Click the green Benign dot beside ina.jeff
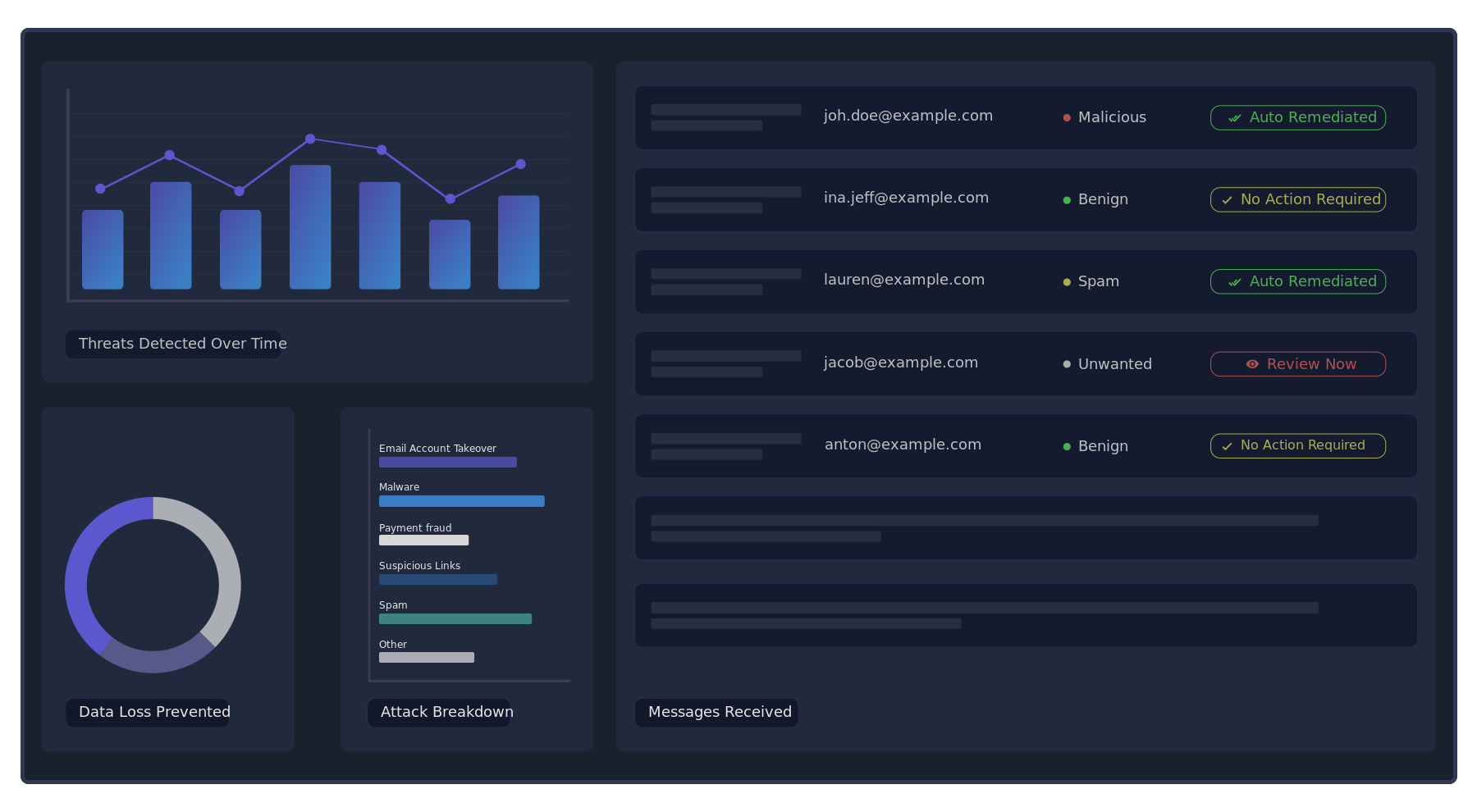Screen dimensions: 1477x812 1065,198
